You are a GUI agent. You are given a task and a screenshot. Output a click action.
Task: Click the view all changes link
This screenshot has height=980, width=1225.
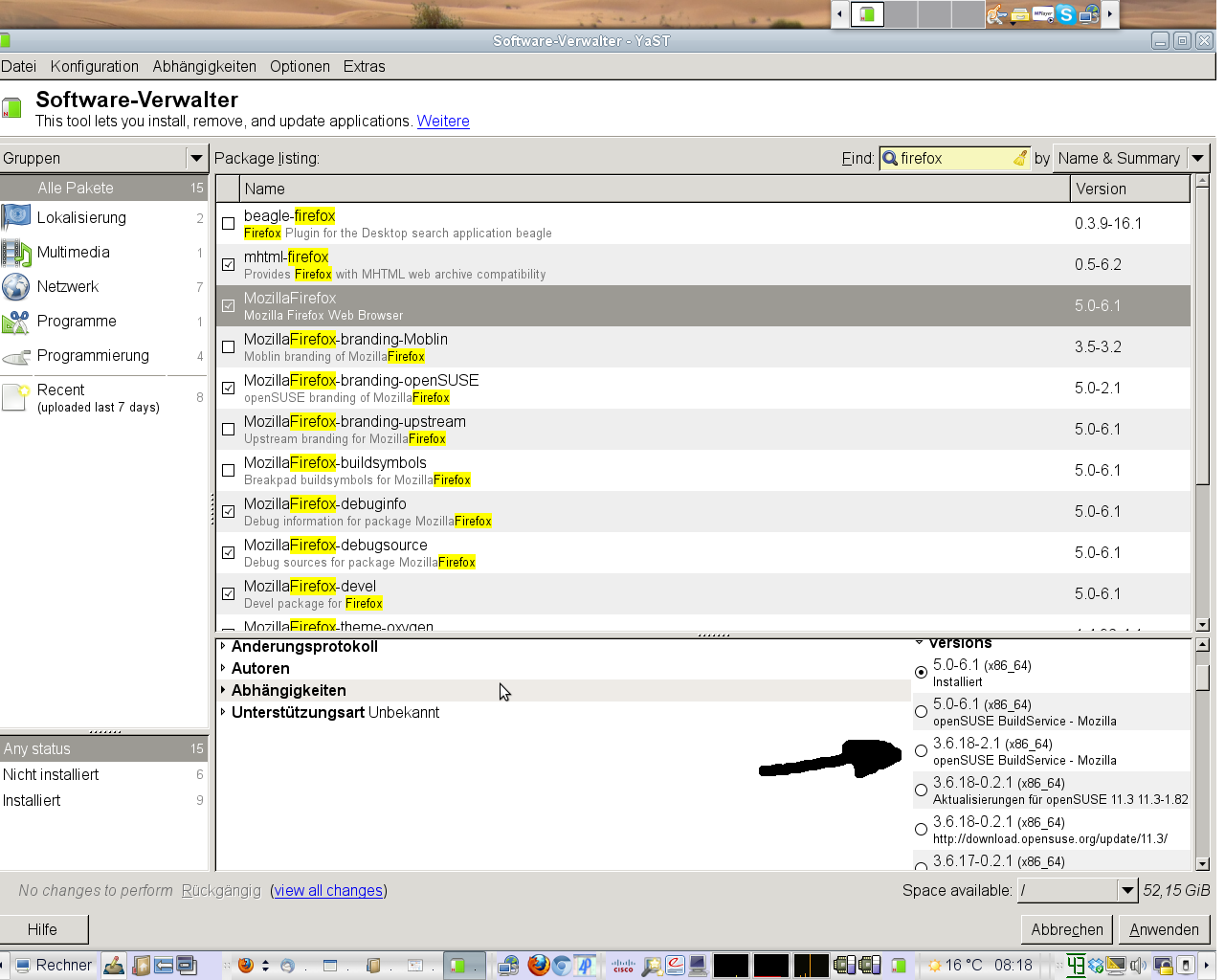328,890
